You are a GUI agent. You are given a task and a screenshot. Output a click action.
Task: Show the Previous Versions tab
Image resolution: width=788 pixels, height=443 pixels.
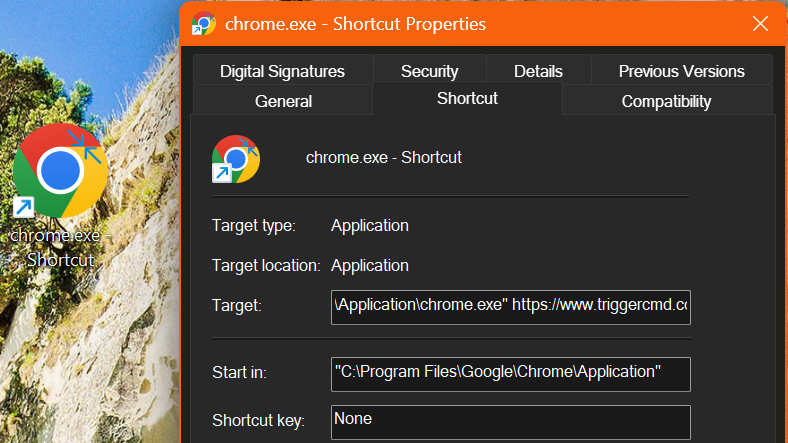point(681,71)
